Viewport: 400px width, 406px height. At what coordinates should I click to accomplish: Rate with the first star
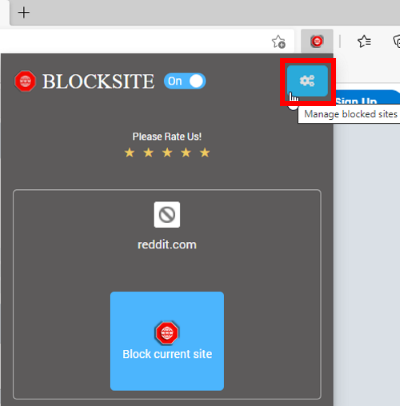[129, 153]
